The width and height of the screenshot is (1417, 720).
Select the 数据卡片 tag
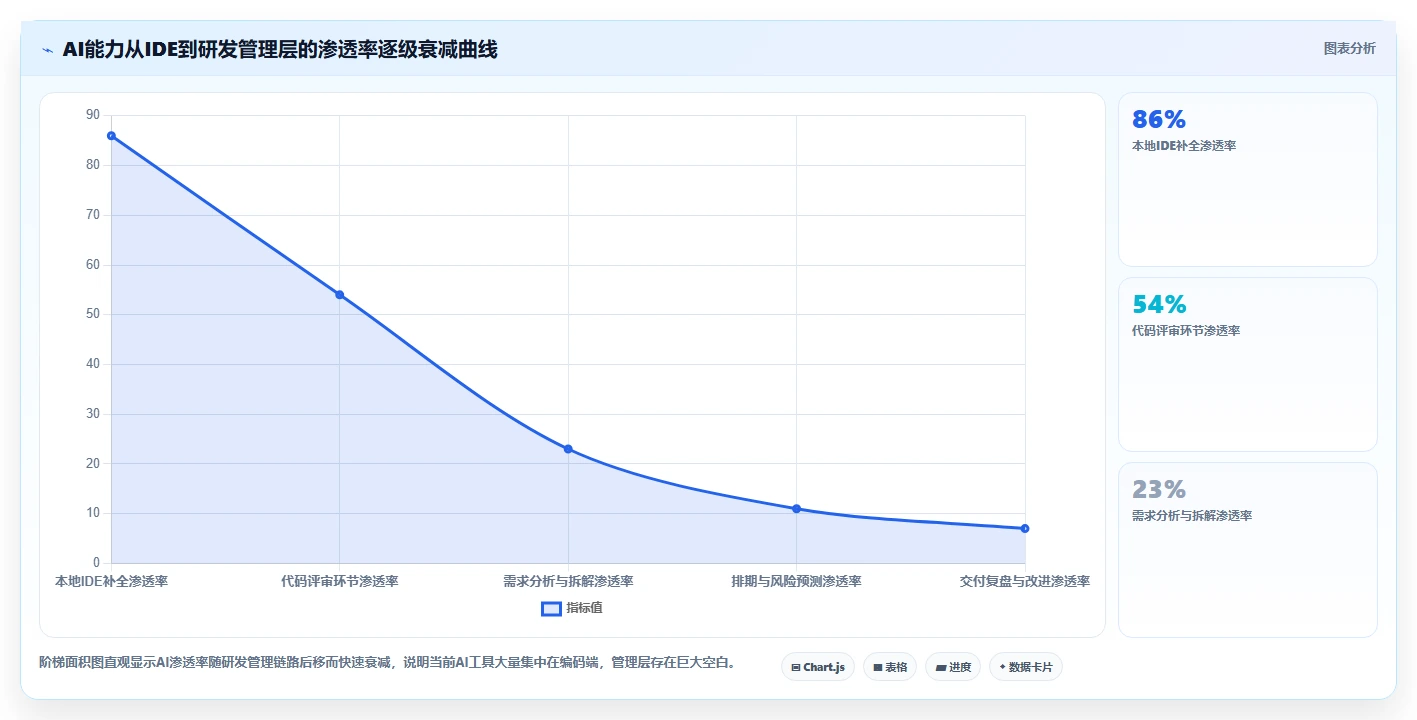(x=1025, y=667)
